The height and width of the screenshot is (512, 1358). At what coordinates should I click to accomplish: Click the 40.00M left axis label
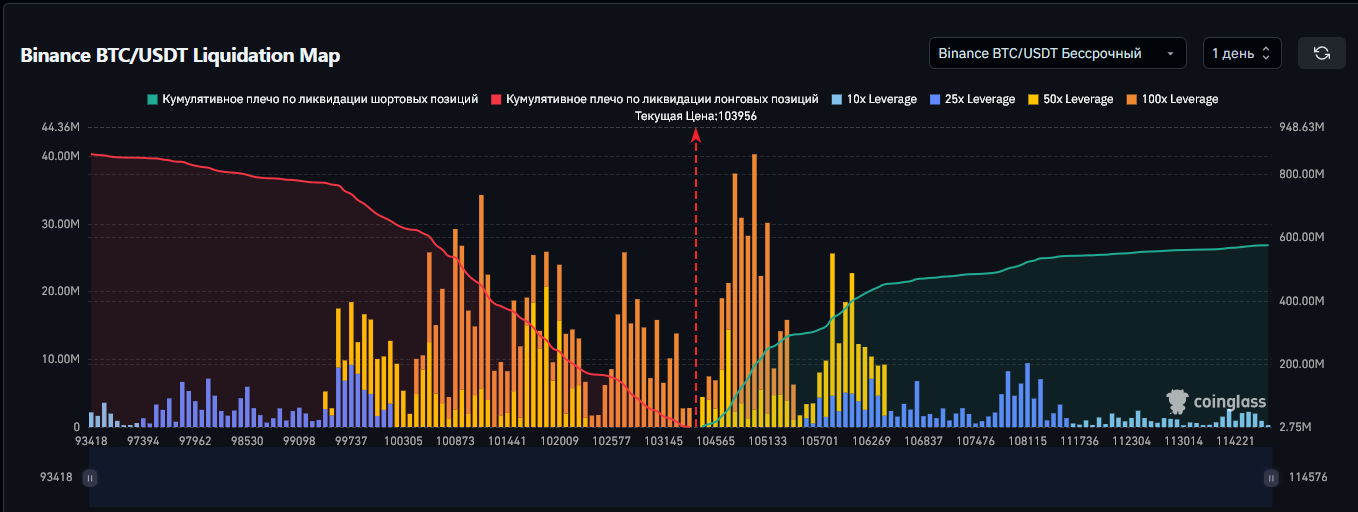61,156
